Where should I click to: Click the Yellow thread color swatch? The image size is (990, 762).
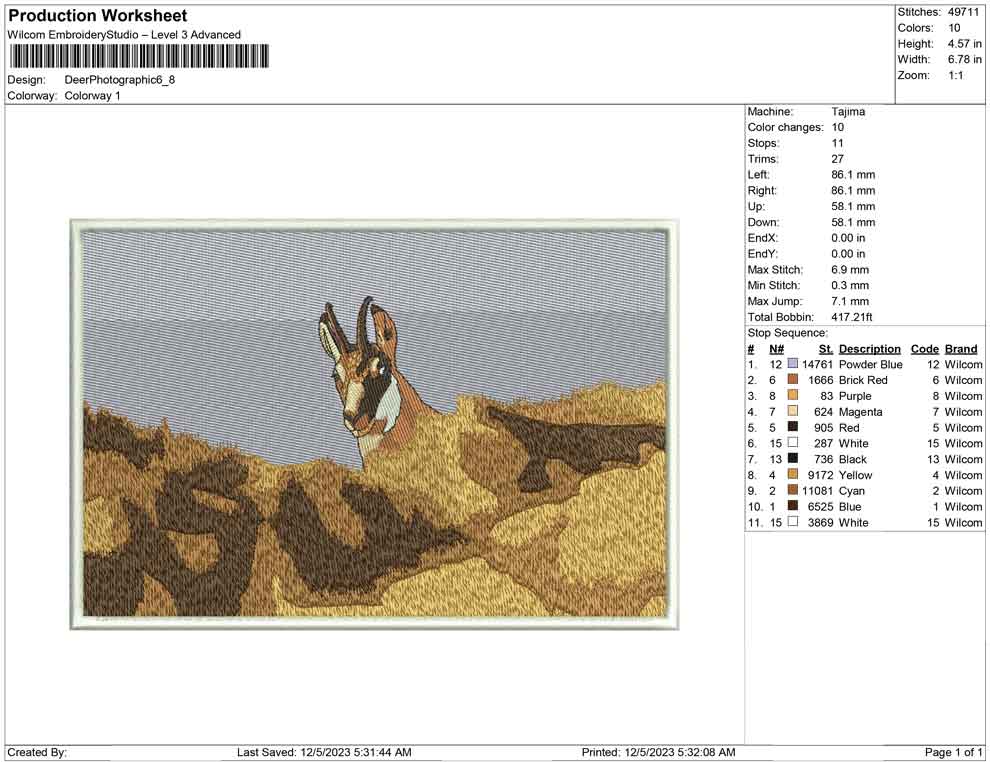coord(792,474)
